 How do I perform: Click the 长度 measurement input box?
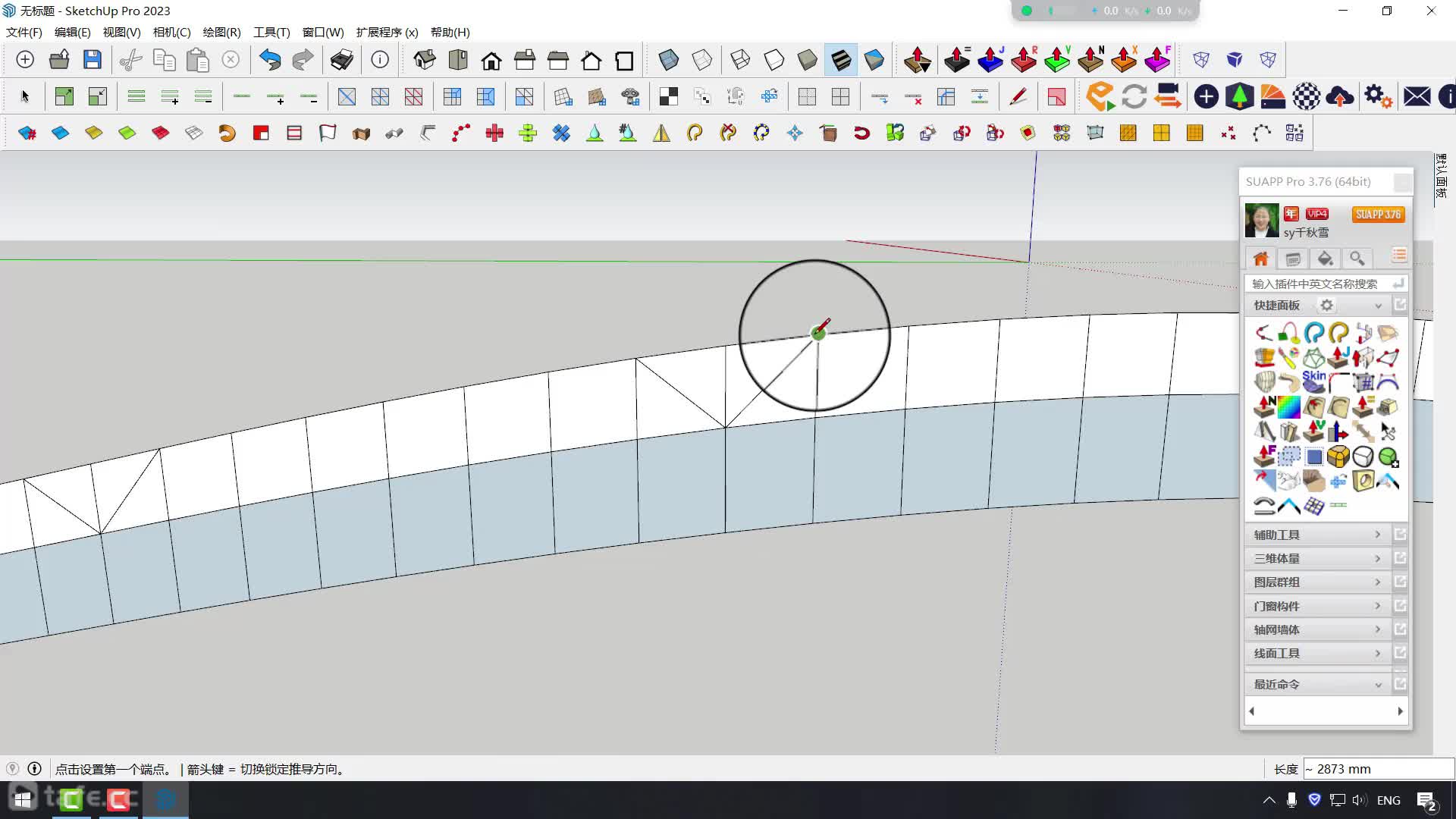click(1378, 769)
